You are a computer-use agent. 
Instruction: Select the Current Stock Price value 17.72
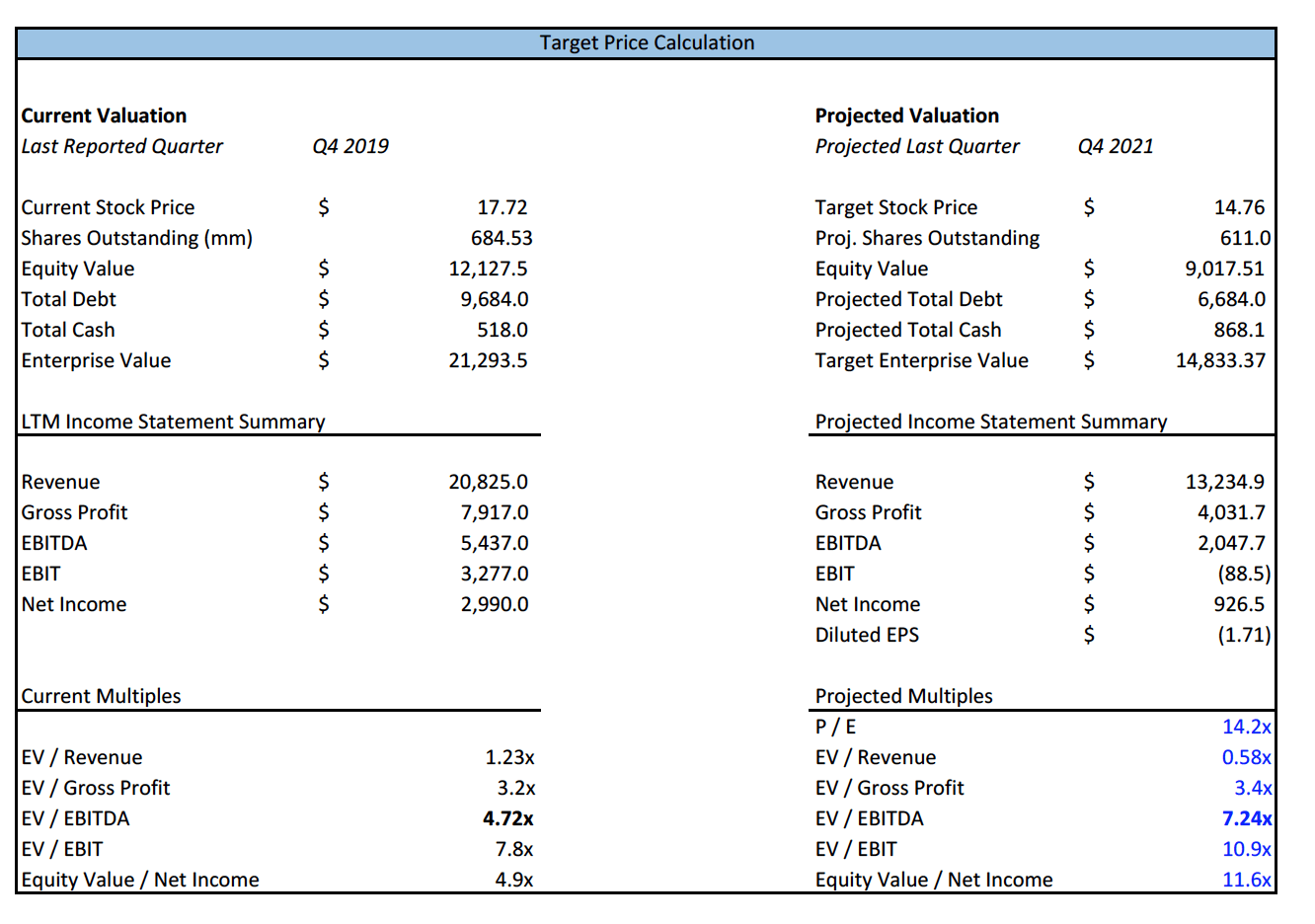502,207
